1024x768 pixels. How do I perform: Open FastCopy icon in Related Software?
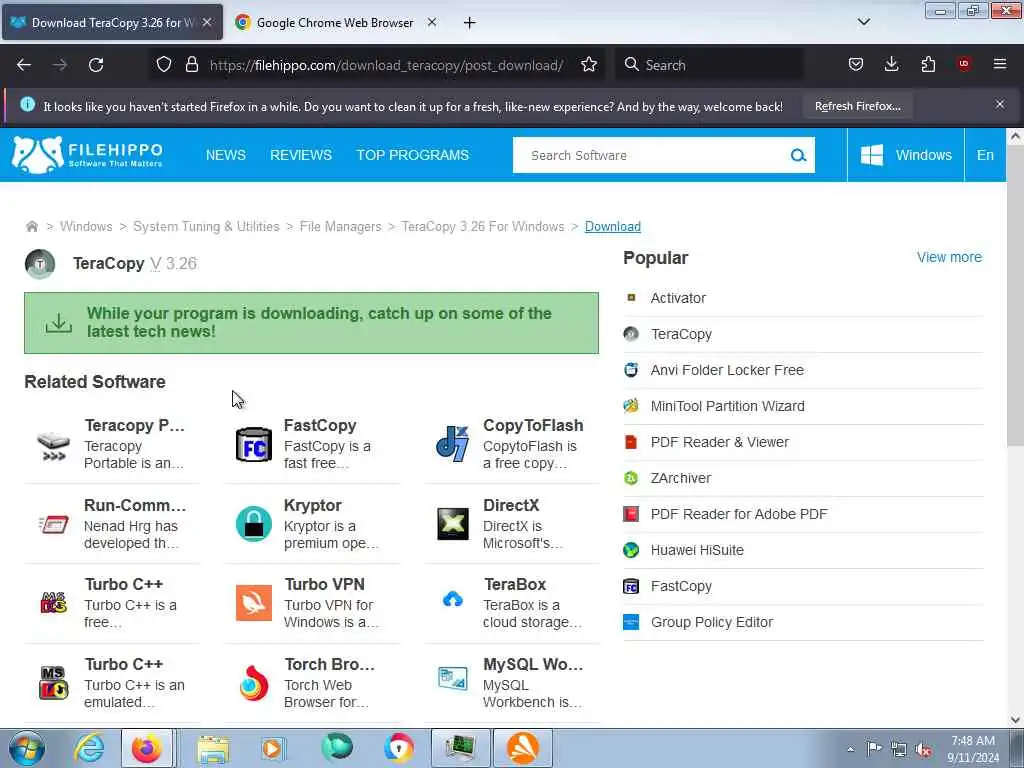coord(253,444)
